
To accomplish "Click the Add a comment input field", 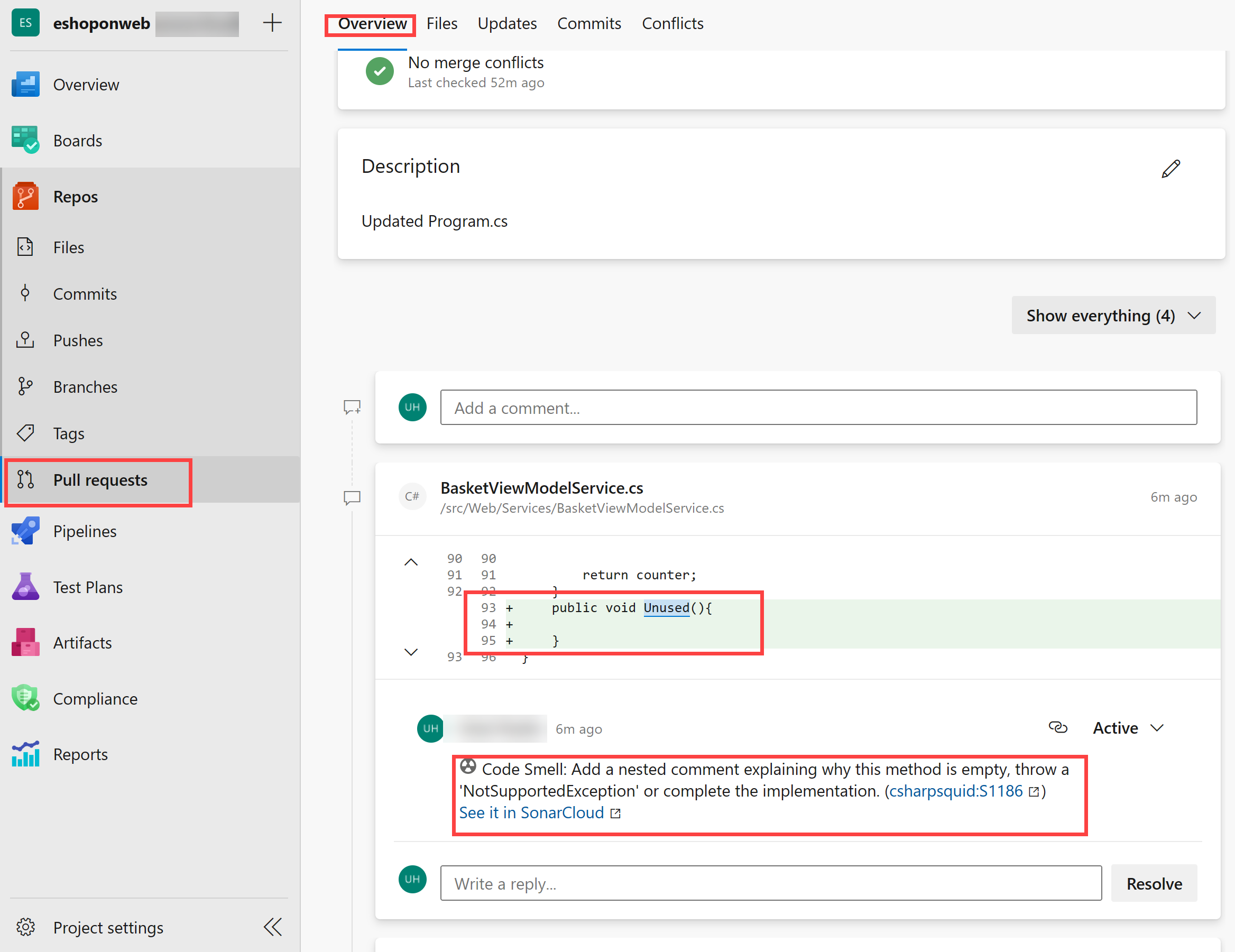I will point(818,408).
